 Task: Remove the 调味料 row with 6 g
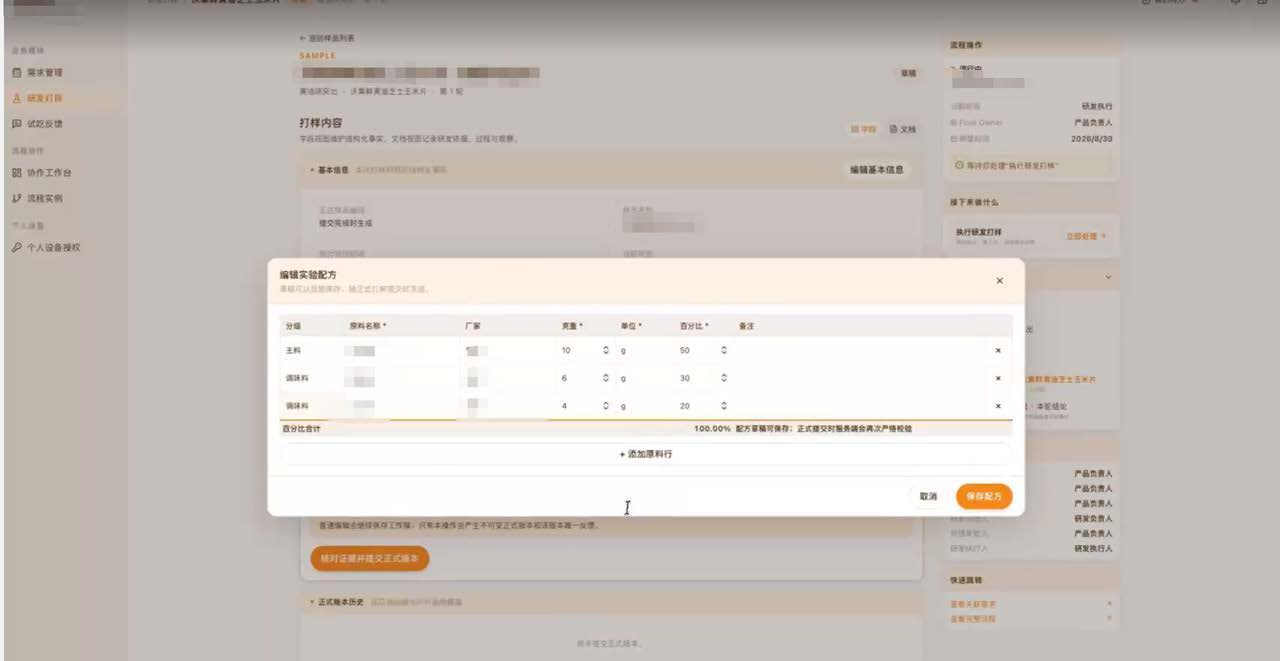coord(997,379)
